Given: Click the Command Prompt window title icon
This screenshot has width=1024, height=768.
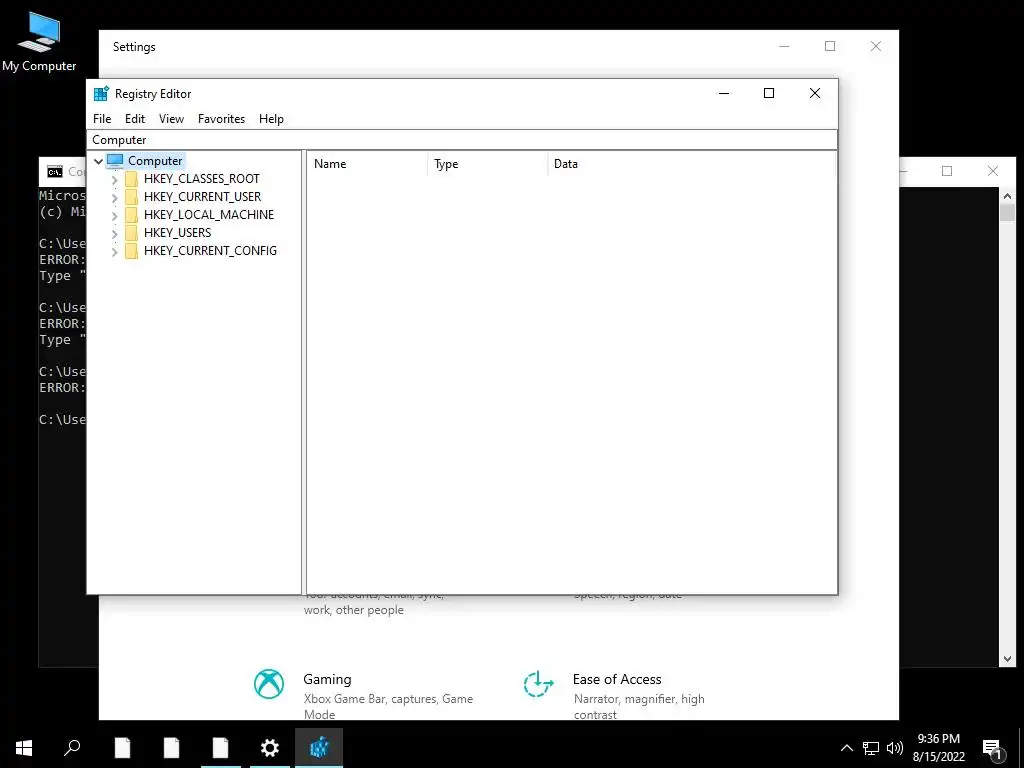Looking at the screenshot, I should pyautogui.click(x=55, y=172).
